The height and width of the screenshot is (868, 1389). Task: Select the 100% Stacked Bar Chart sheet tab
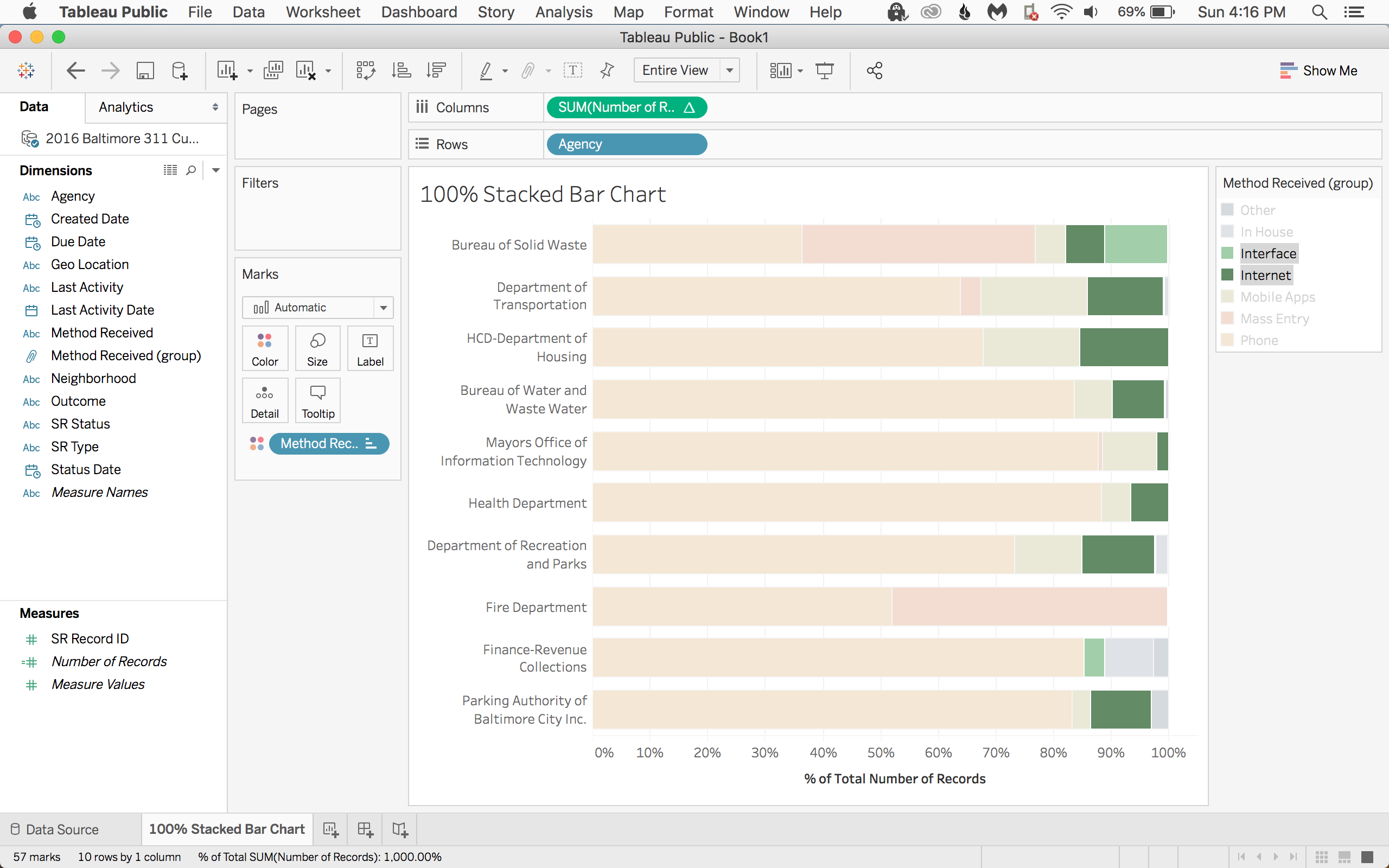tap(227, 829)
